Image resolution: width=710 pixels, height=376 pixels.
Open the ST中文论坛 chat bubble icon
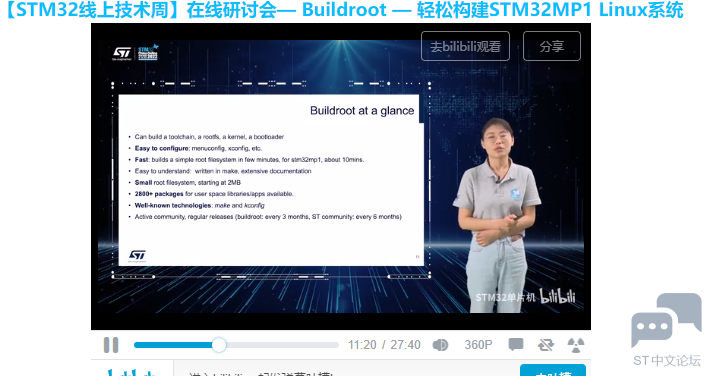pyautogui.click(x=666, y=321)
